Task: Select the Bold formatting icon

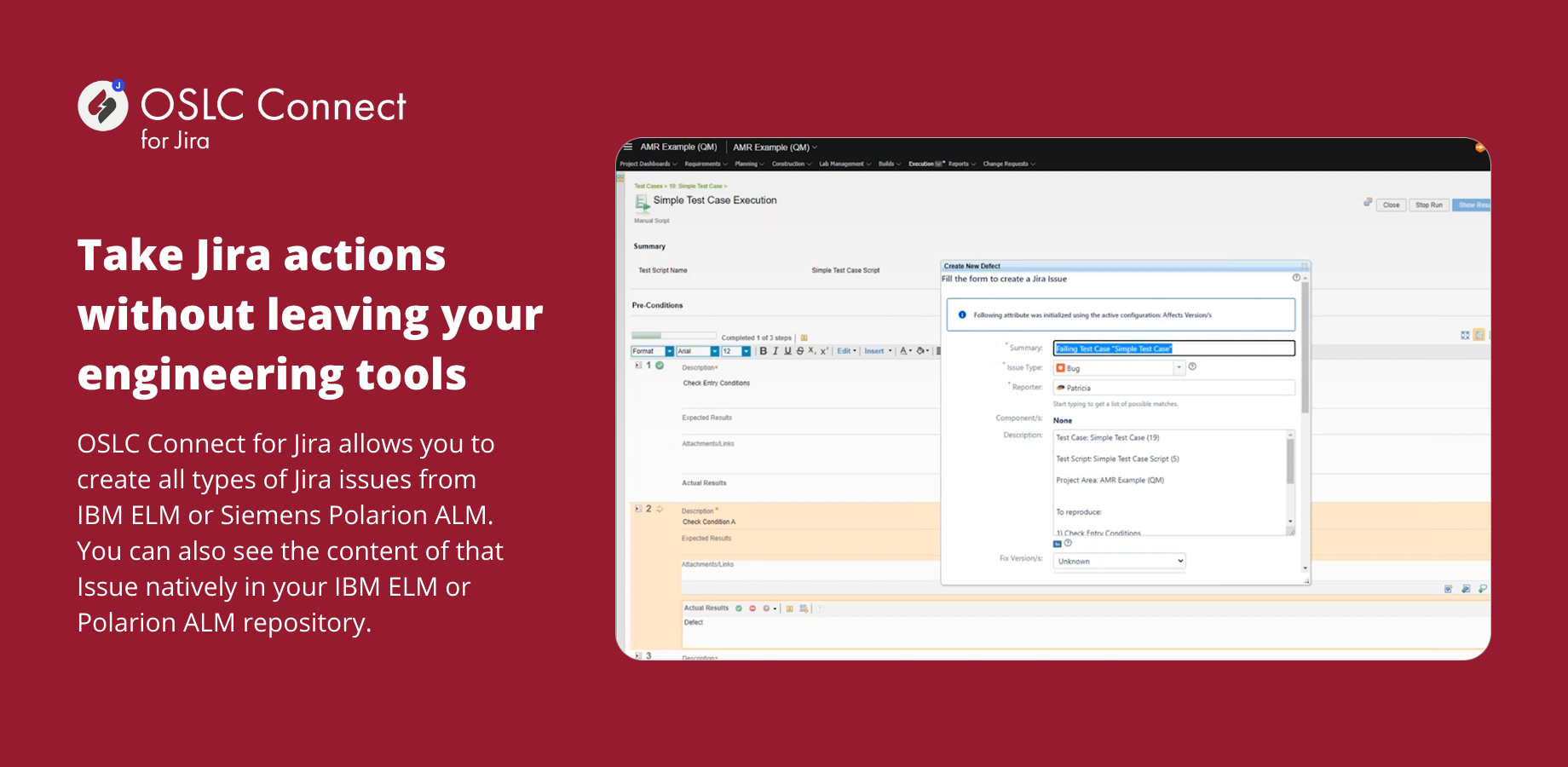Action: point(764,350)
